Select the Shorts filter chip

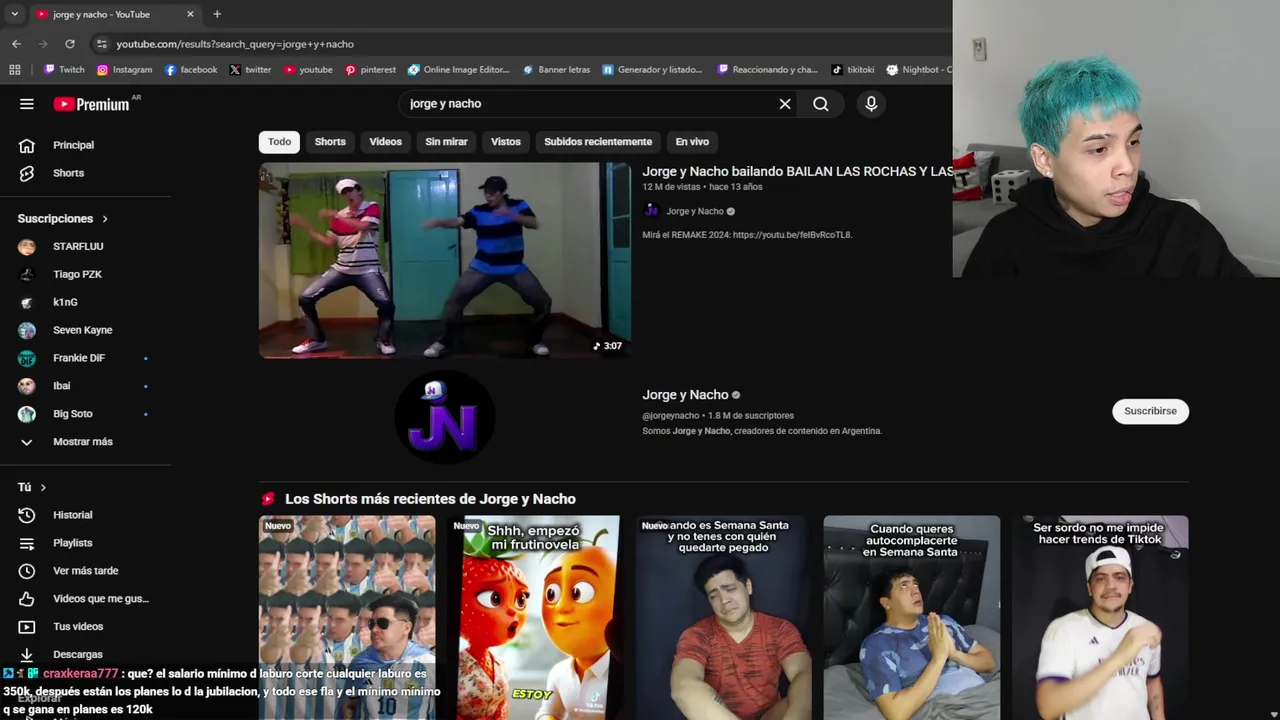point(330,142)
